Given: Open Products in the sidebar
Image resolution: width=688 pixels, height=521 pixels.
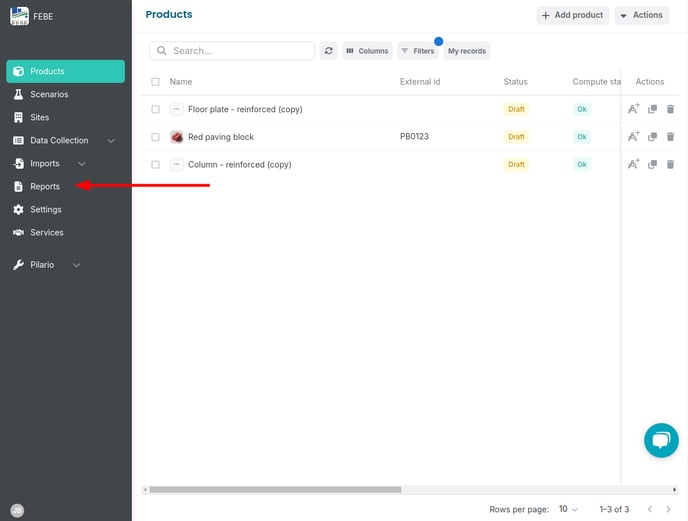Looking at the screenshot, I should tap(65, 71).
